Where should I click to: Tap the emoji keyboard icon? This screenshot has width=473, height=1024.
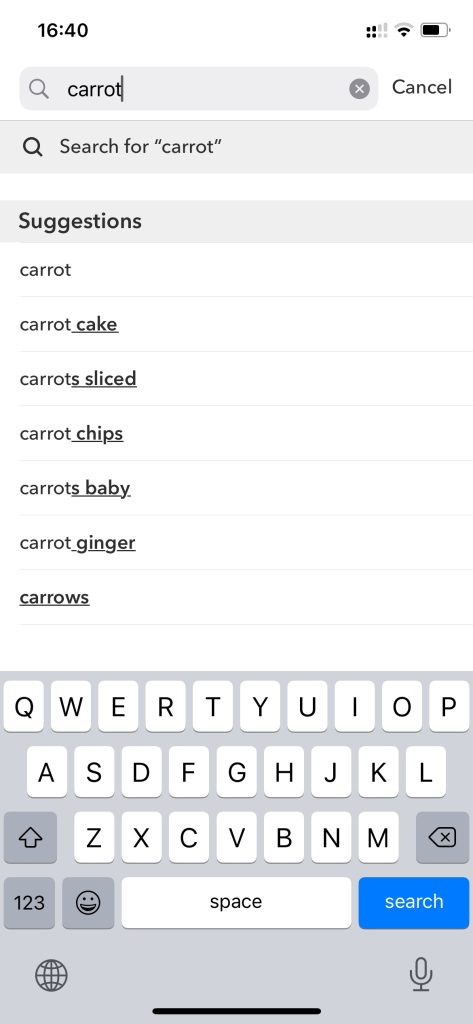[x=88, y=903]
